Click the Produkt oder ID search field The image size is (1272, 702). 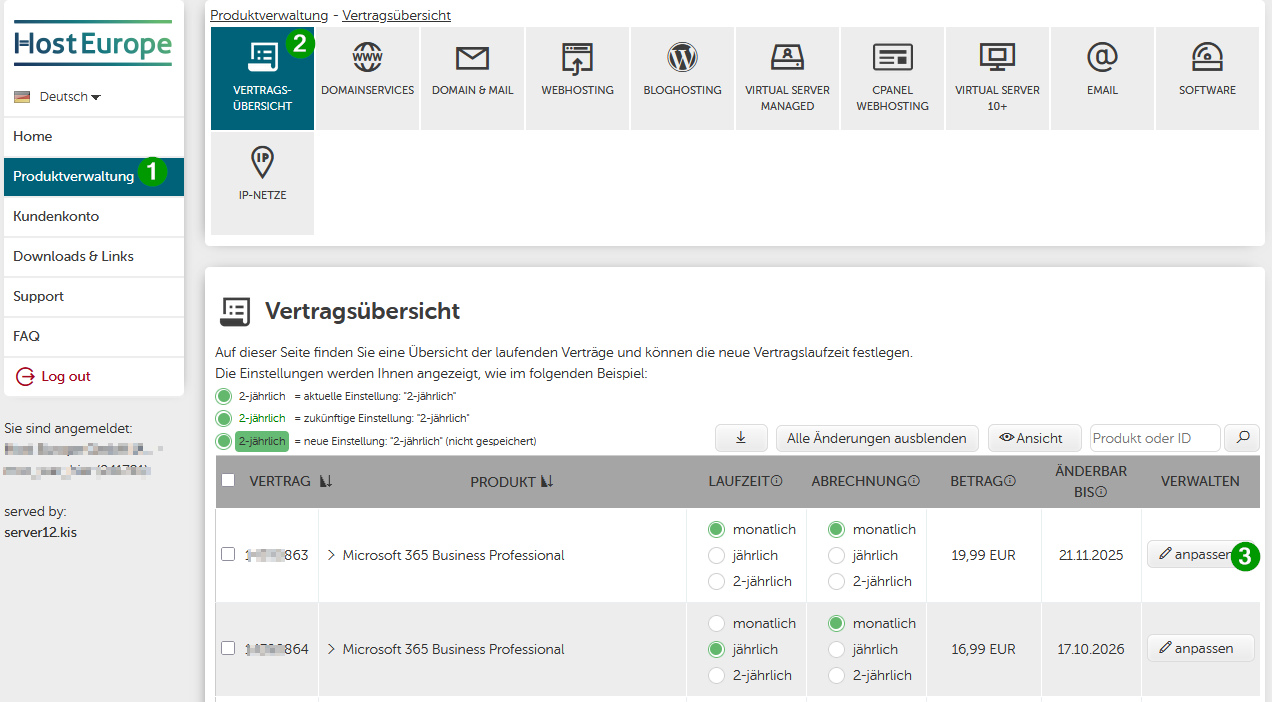(x=1154, y=438)
